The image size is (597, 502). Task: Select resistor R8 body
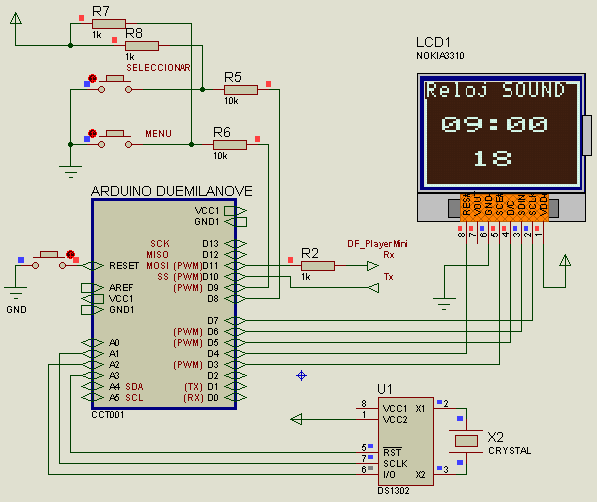[x=142, y=46]
